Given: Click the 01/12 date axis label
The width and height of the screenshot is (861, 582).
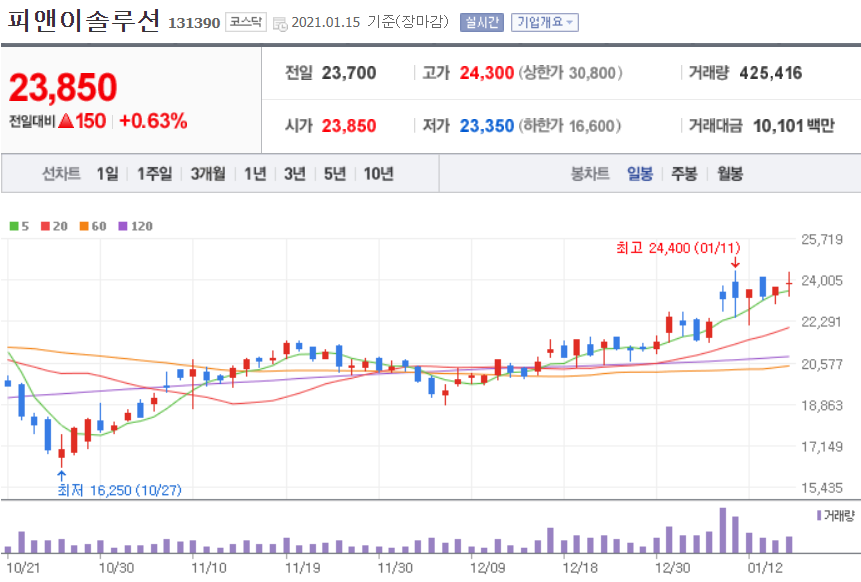Looking at the screenshot, I should [x=765, y=568].
